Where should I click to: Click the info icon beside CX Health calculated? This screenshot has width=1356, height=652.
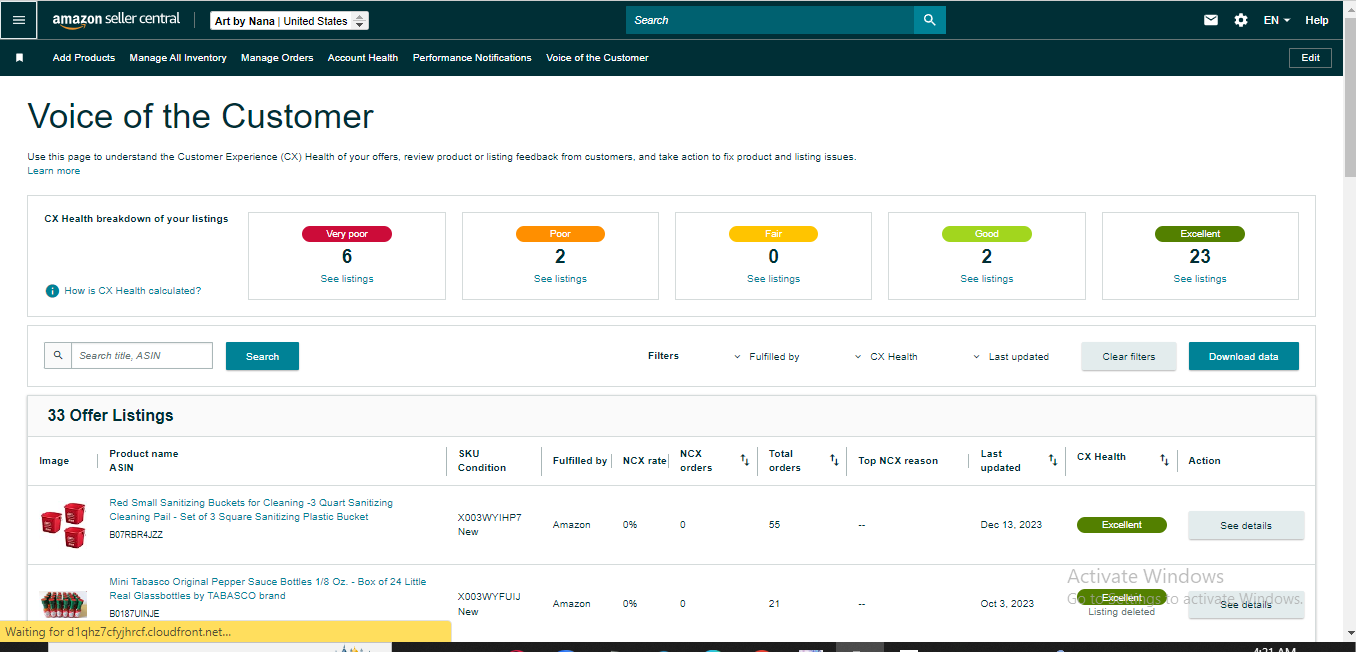[52, 291]
